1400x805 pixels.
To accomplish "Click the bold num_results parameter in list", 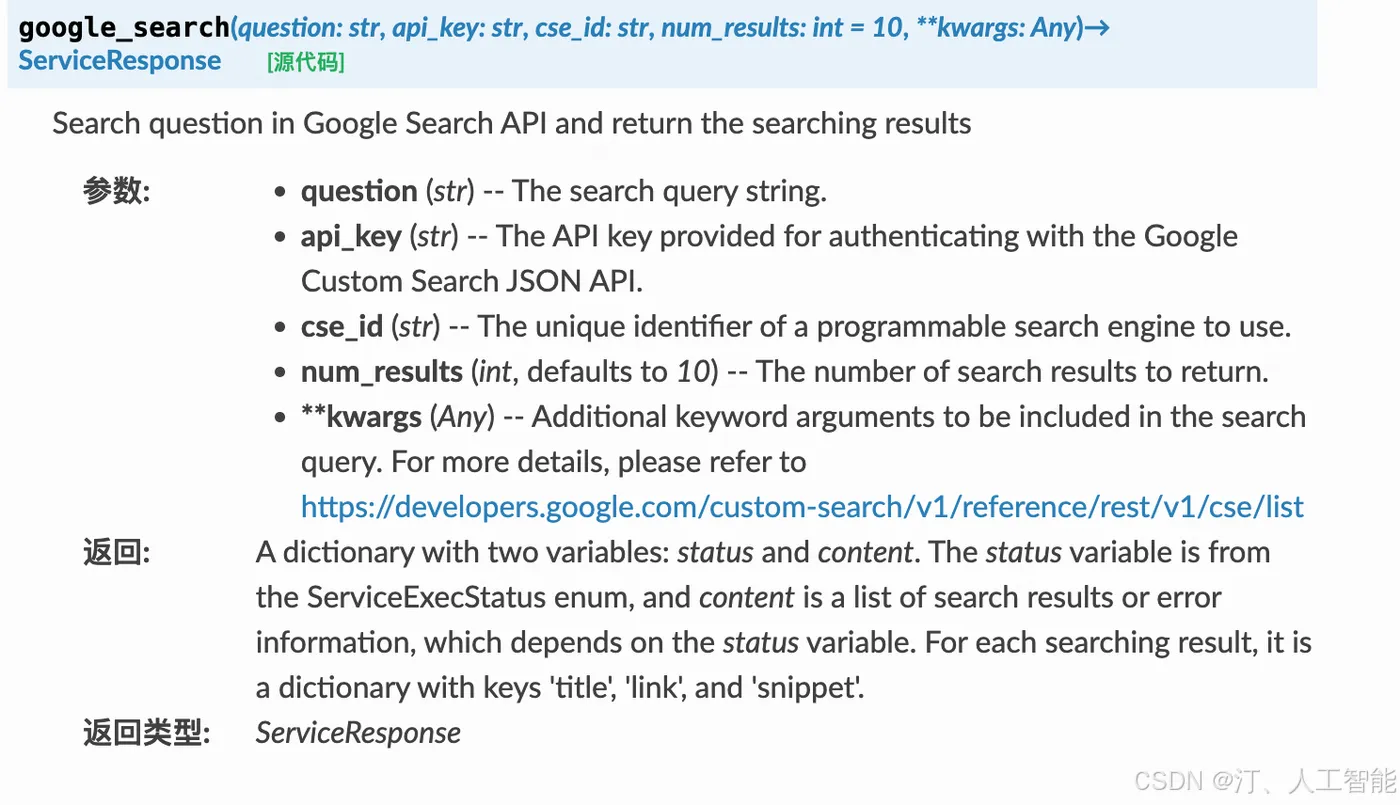I will pos(381,372).
